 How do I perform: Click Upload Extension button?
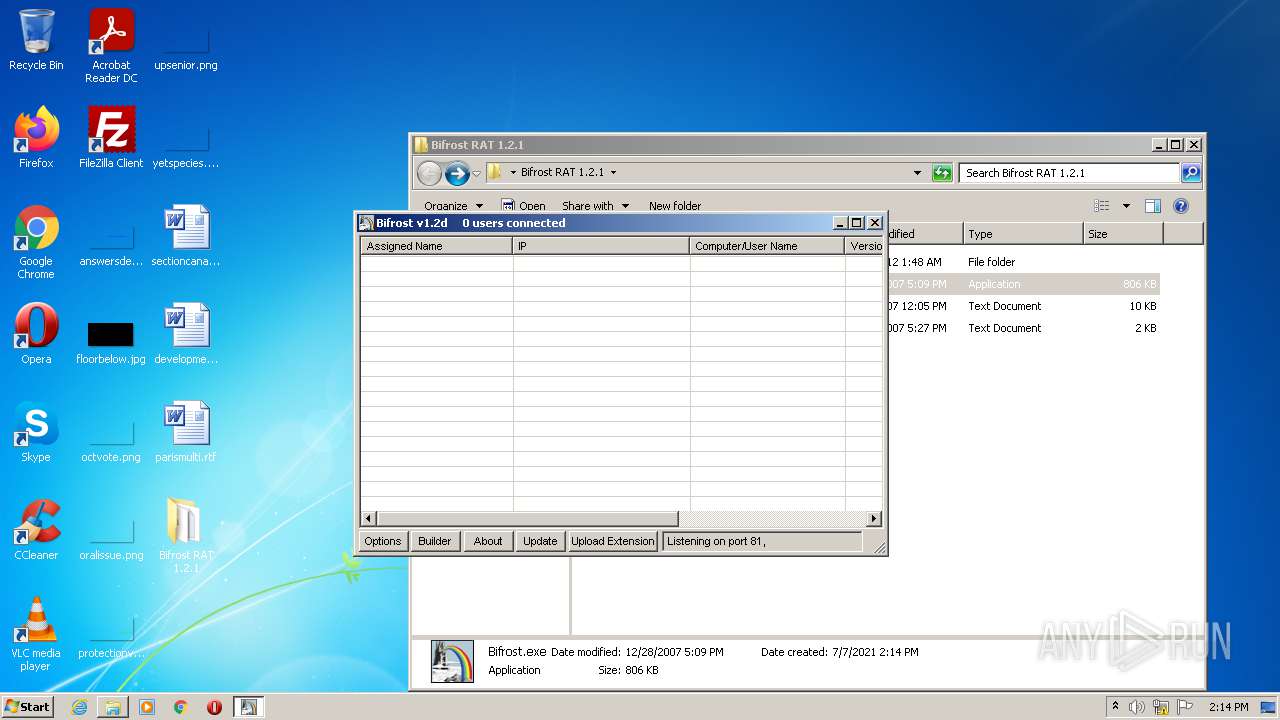[x=612, y=541]
